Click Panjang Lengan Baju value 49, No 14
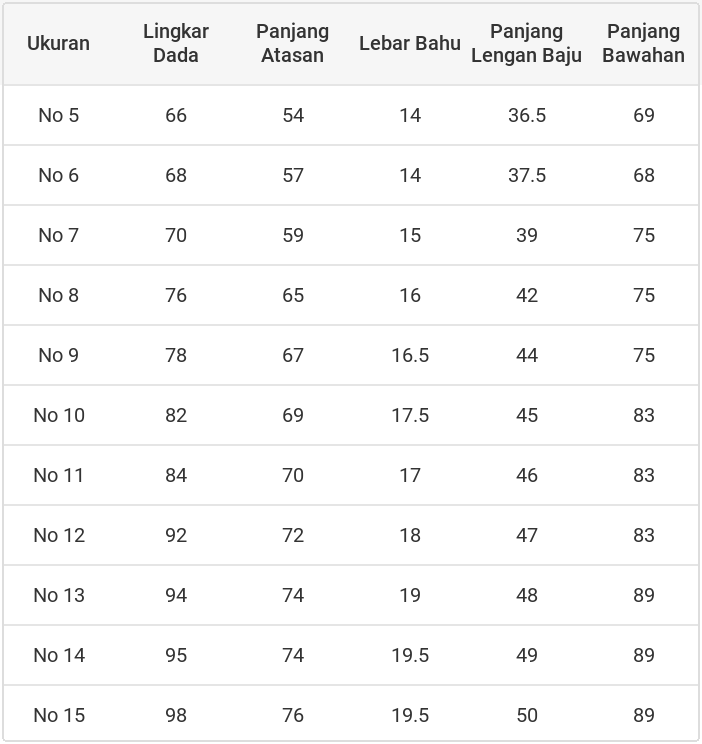This screenshot has height=744, width=702. click(527, 655)
